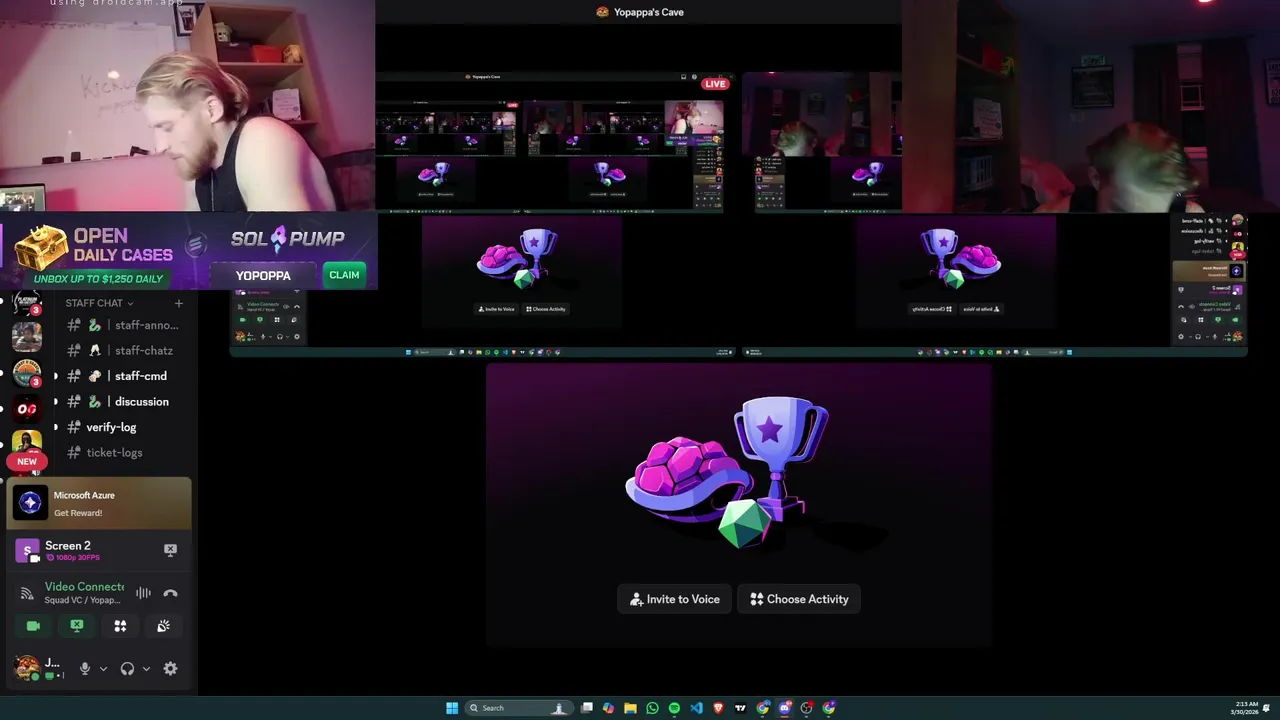The image size is (1280, 720).
Task: Open WhatsApp from the taskbar
Action: coord(652,708)
